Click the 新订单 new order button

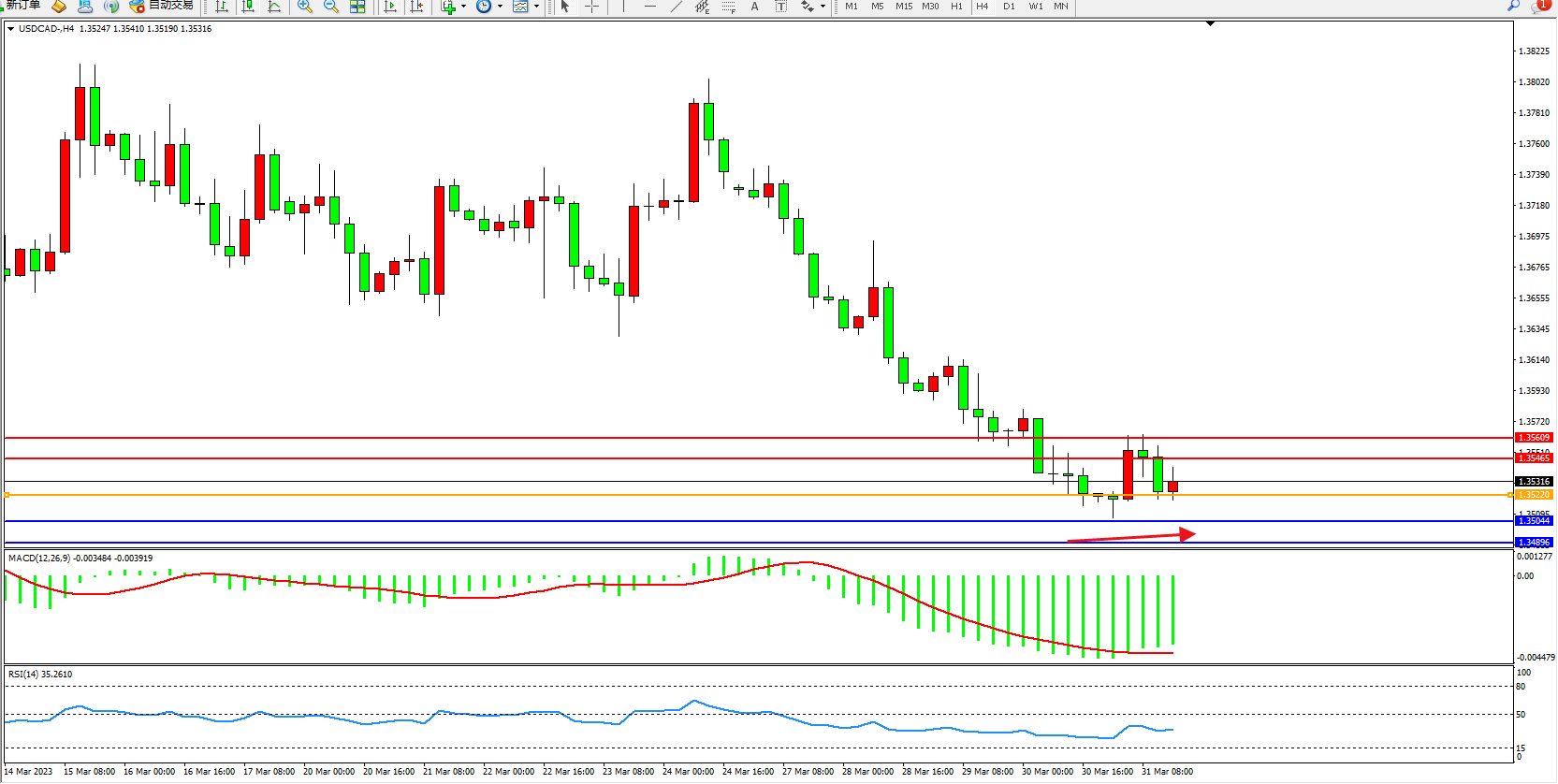pos(22,6)
